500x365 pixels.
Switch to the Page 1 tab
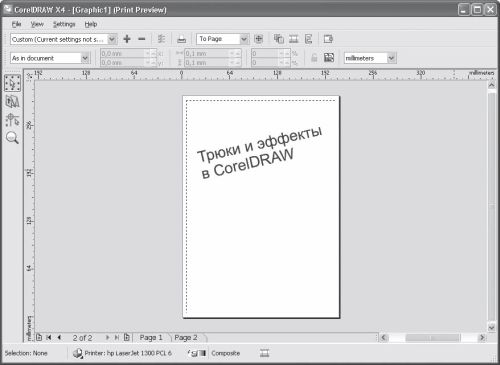point(151,338)
